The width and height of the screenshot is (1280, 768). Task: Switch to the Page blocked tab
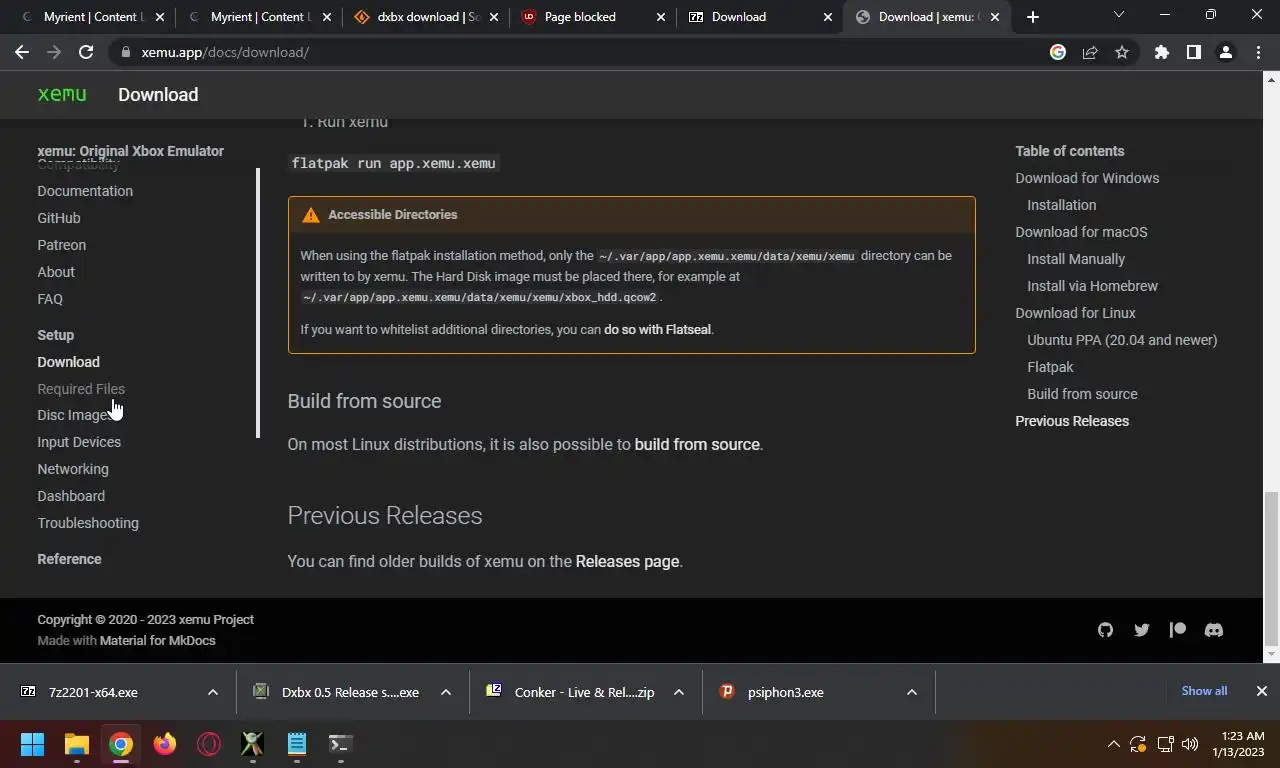[x=592, y=17]
